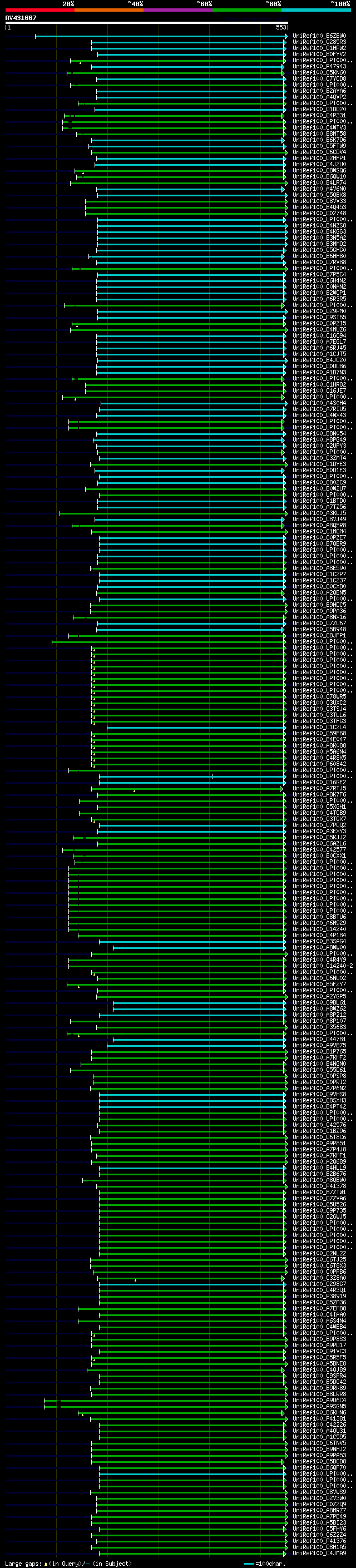Select hit UniRef100_Q1HPW2
Screen dimensions: 356x1568
(319, 48)
